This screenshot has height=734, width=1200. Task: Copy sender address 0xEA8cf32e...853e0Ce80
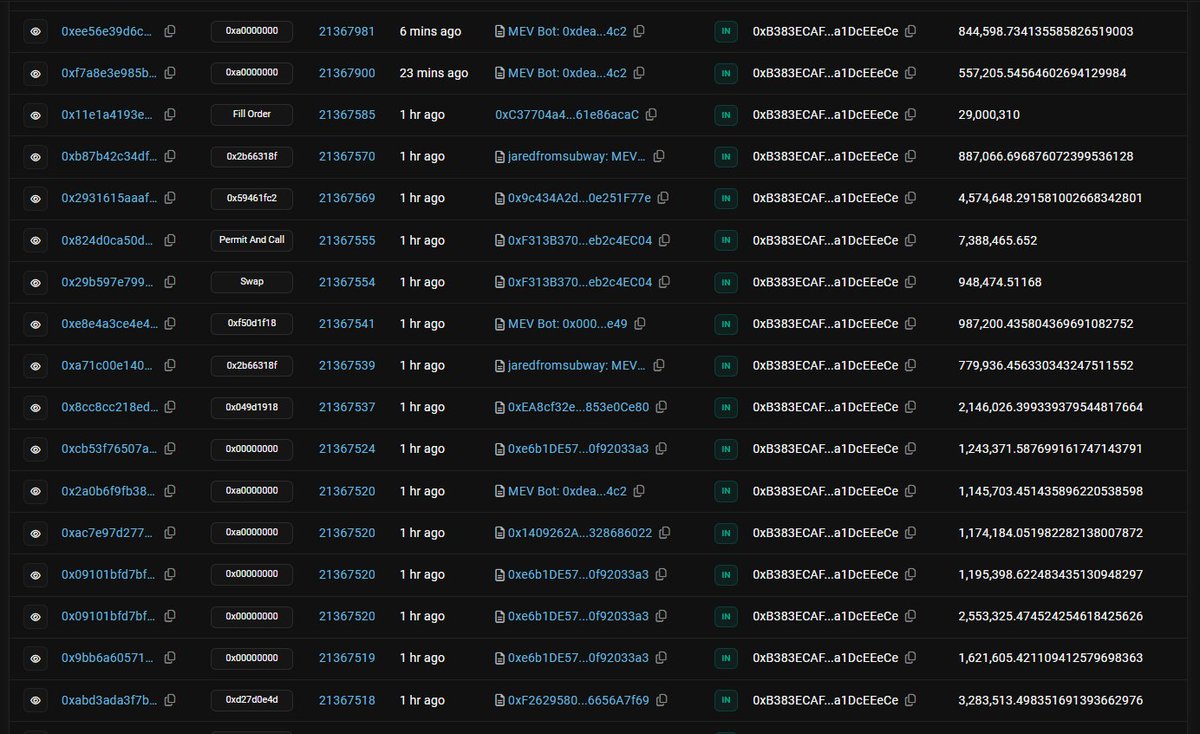pyautogui.click(x=661, y=408)
